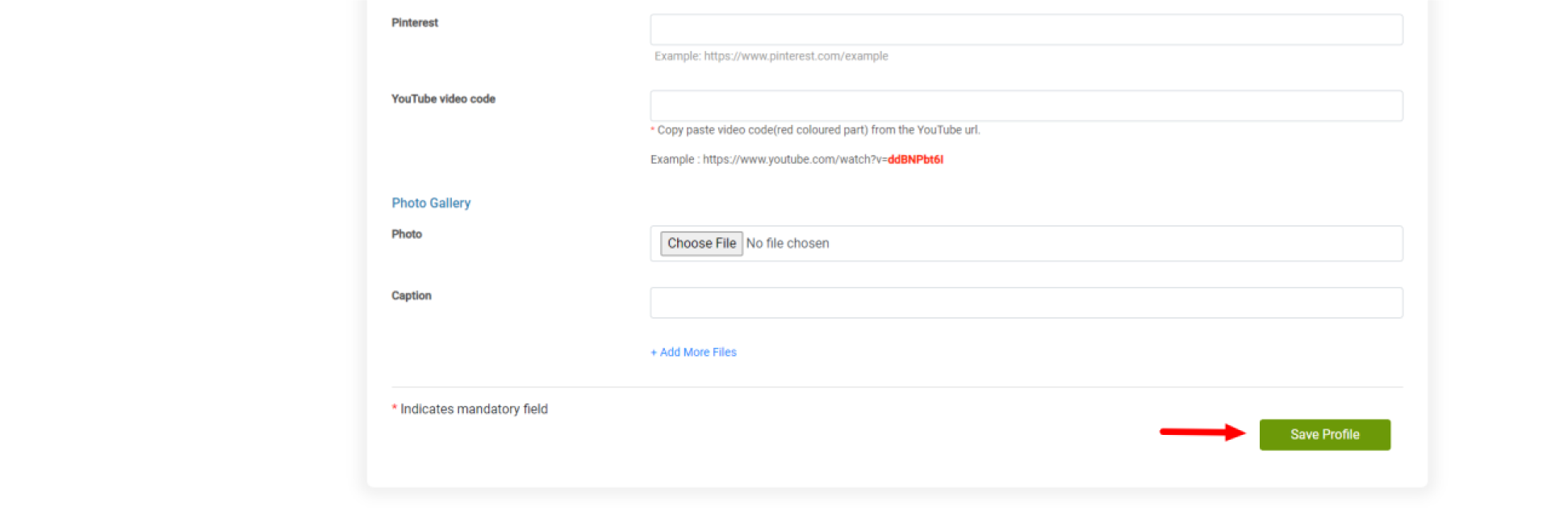Click the red arrow pointing to Save Profile
The width and height of the screenshot is (1568, 514).
click(x=1202, y=433)
